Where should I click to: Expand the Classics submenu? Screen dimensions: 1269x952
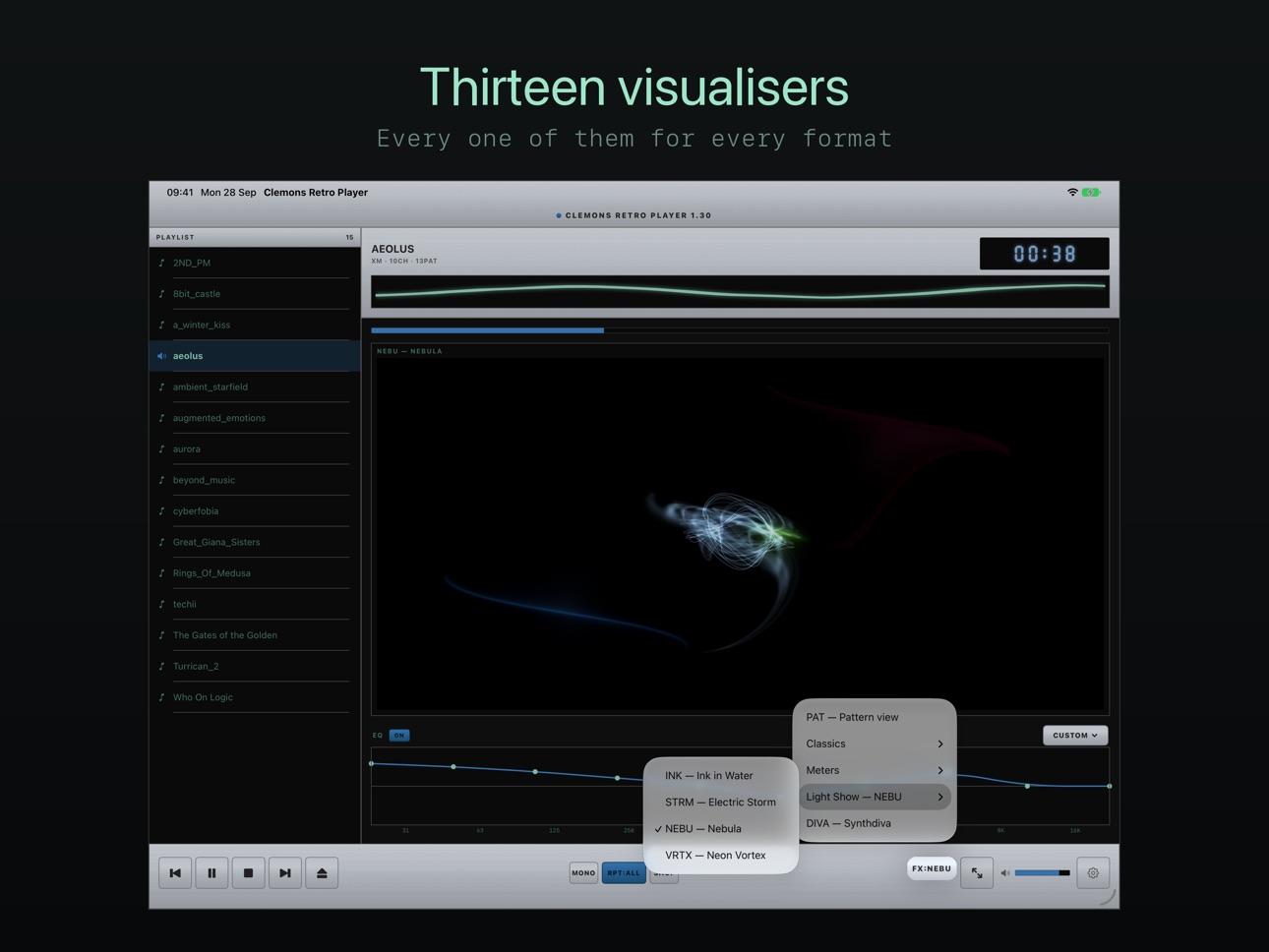pos(875,744)
